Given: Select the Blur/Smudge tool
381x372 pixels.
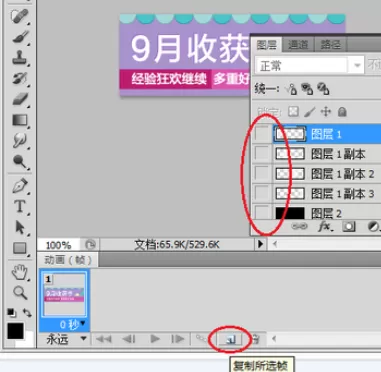Looking at the screenshot, I should [19, 141].
